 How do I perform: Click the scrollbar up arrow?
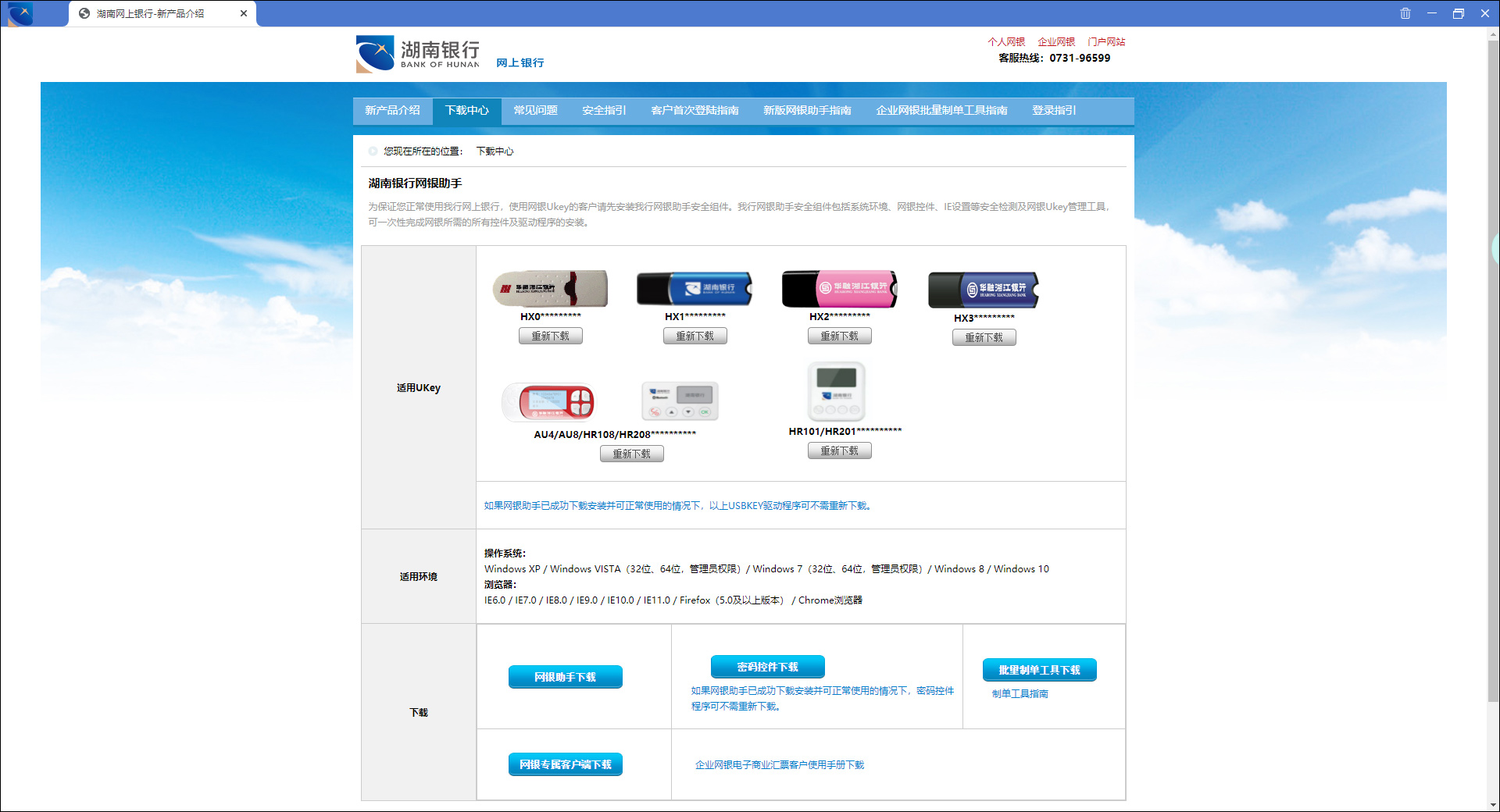tap(1493, 34)
